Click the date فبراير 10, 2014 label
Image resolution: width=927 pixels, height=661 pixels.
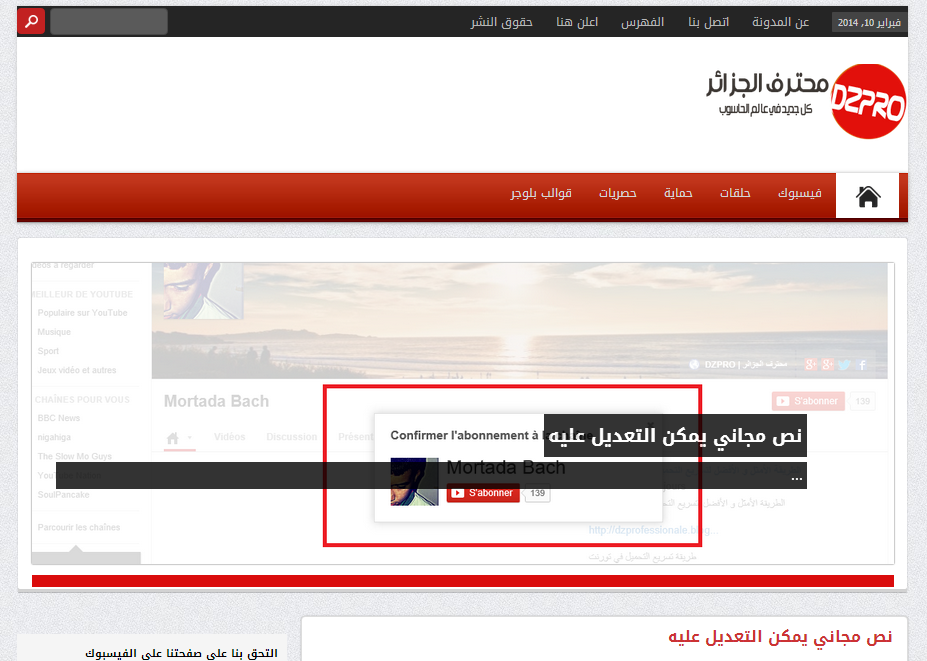pos(868,22)
